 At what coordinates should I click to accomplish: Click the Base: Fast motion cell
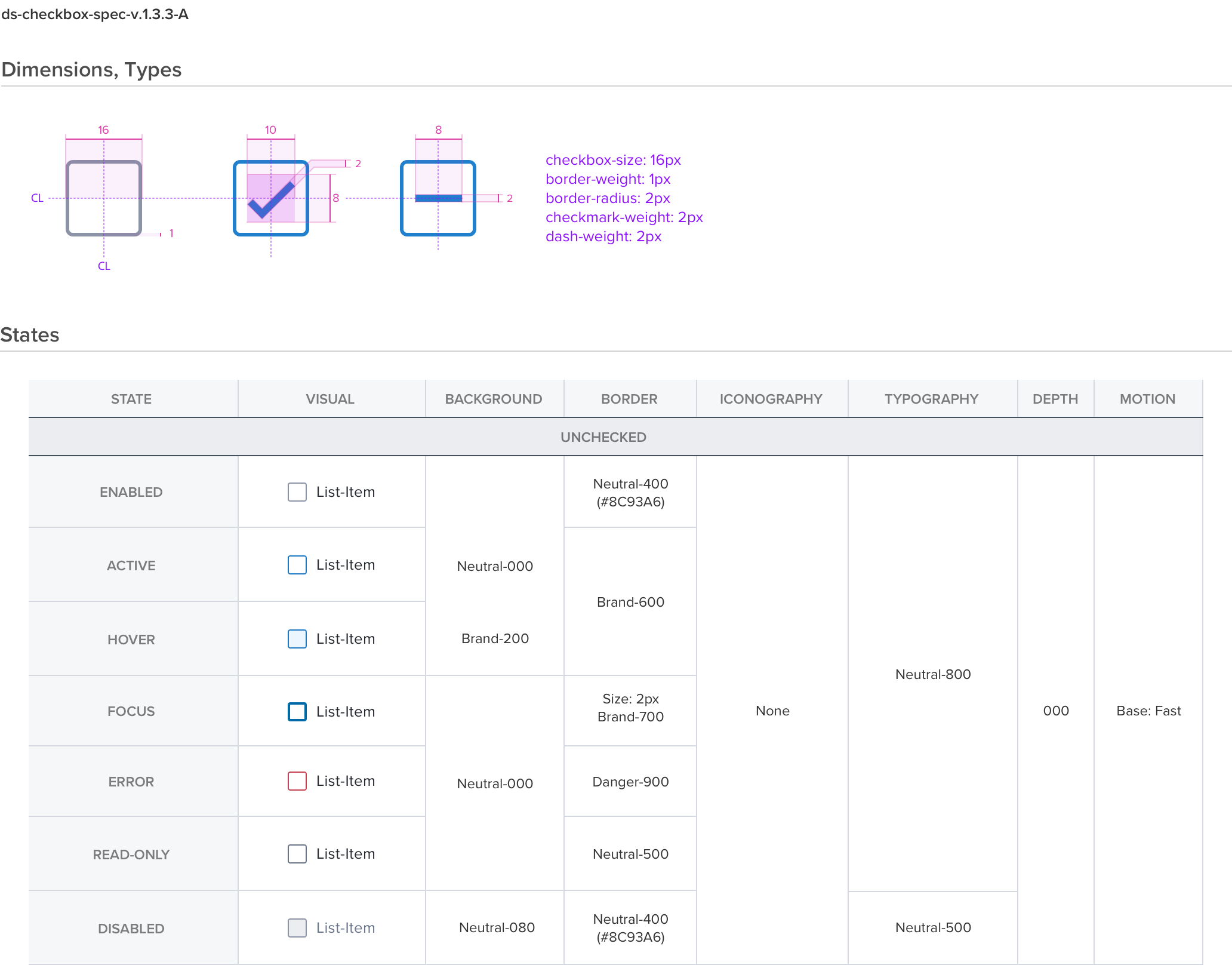[x=1148, y=711]
